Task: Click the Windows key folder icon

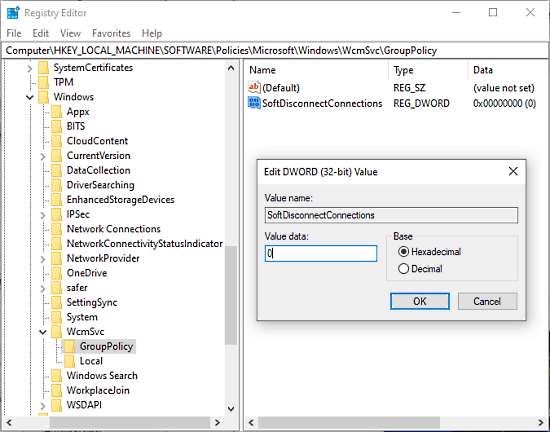Action: click(x=43, y=97)
